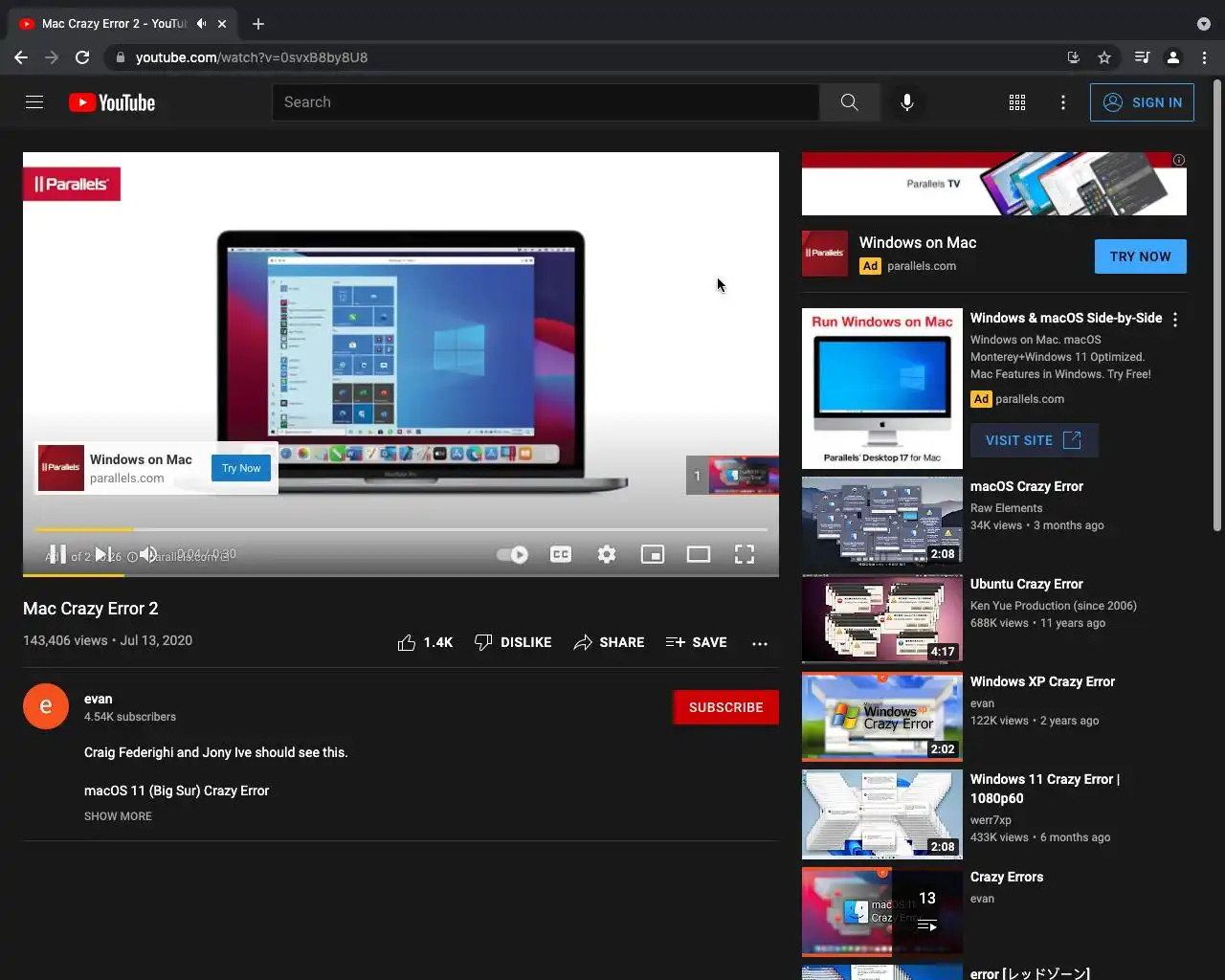Open a new browser tab
Screen dimensions: 1225x980
pos(258,24)
